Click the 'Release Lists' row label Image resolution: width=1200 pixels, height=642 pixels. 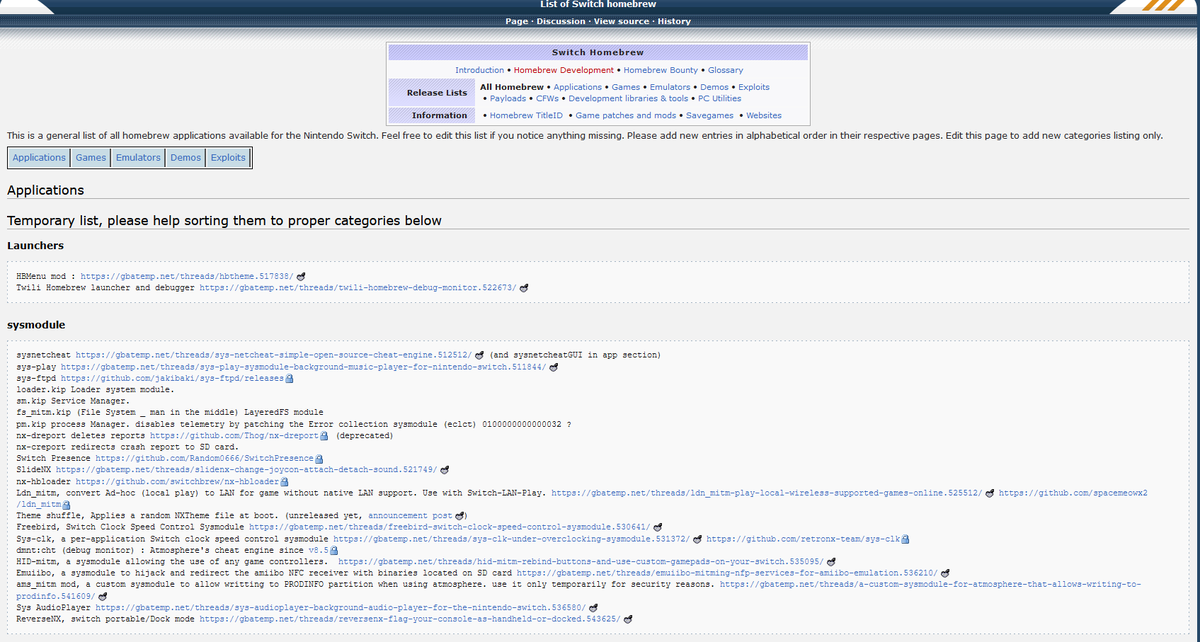coord(437,92)
